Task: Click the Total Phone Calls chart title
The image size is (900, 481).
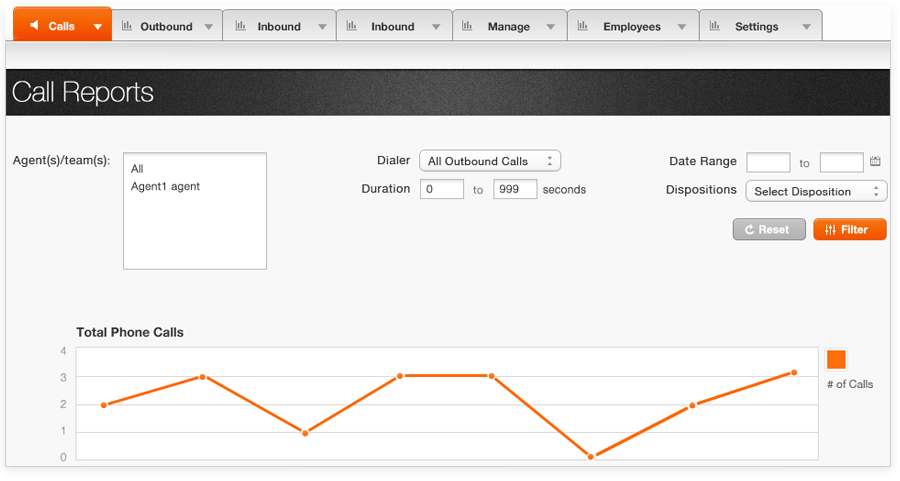Action: [130, 332]
